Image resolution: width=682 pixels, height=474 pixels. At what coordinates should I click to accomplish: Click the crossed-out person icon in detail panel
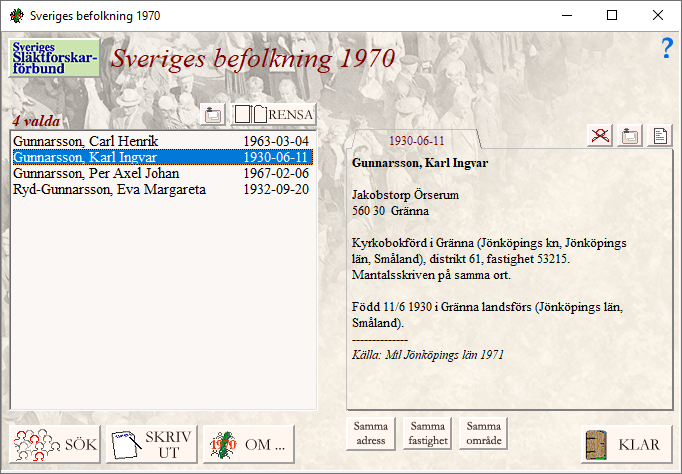coord(600,136)
